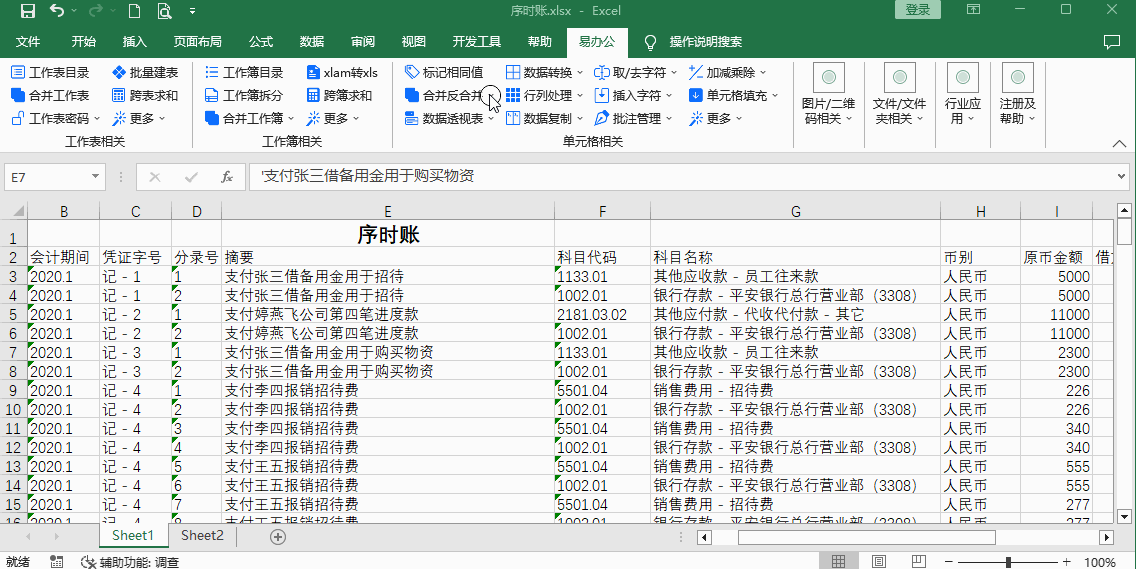Expand the formula bar
The width and height of the screenshot is (1136, 569).
click(x=1122, y=176)
